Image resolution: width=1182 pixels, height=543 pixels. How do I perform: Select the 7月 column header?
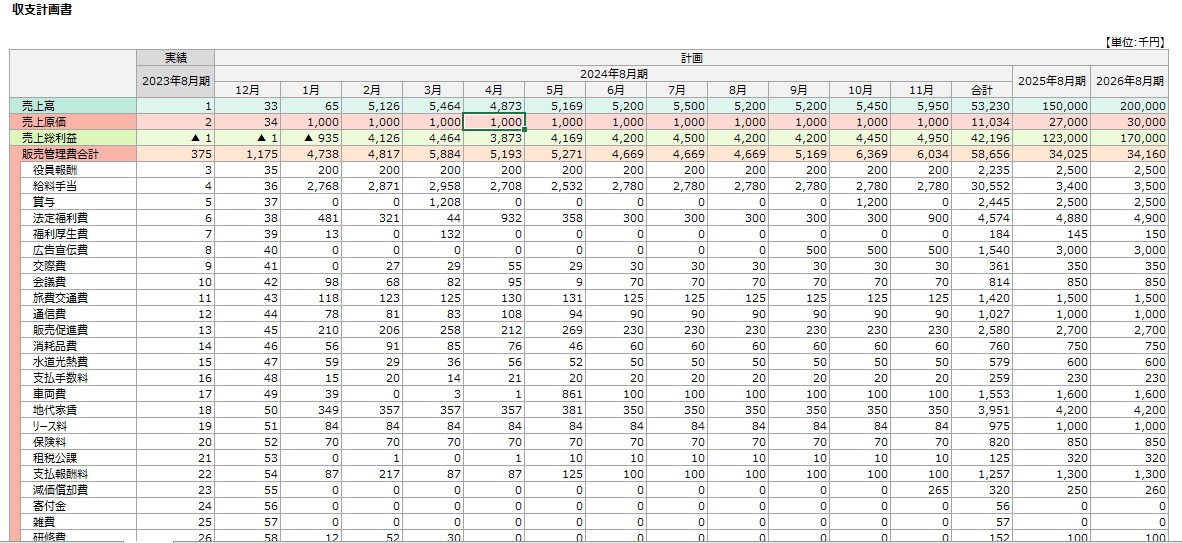point(677,90)
